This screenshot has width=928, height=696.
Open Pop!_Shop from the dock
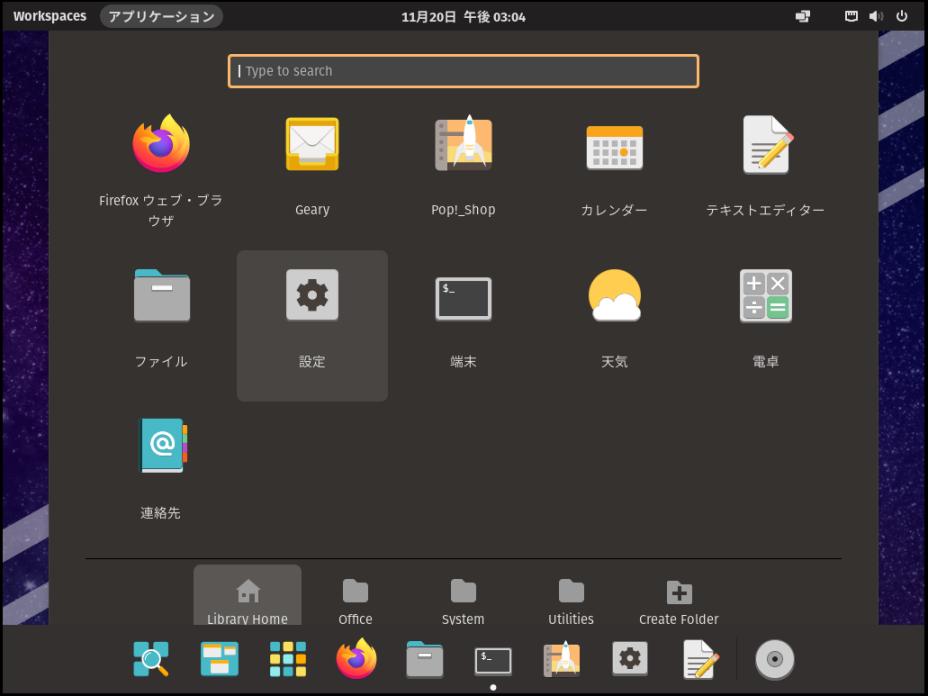coord(561,659)
